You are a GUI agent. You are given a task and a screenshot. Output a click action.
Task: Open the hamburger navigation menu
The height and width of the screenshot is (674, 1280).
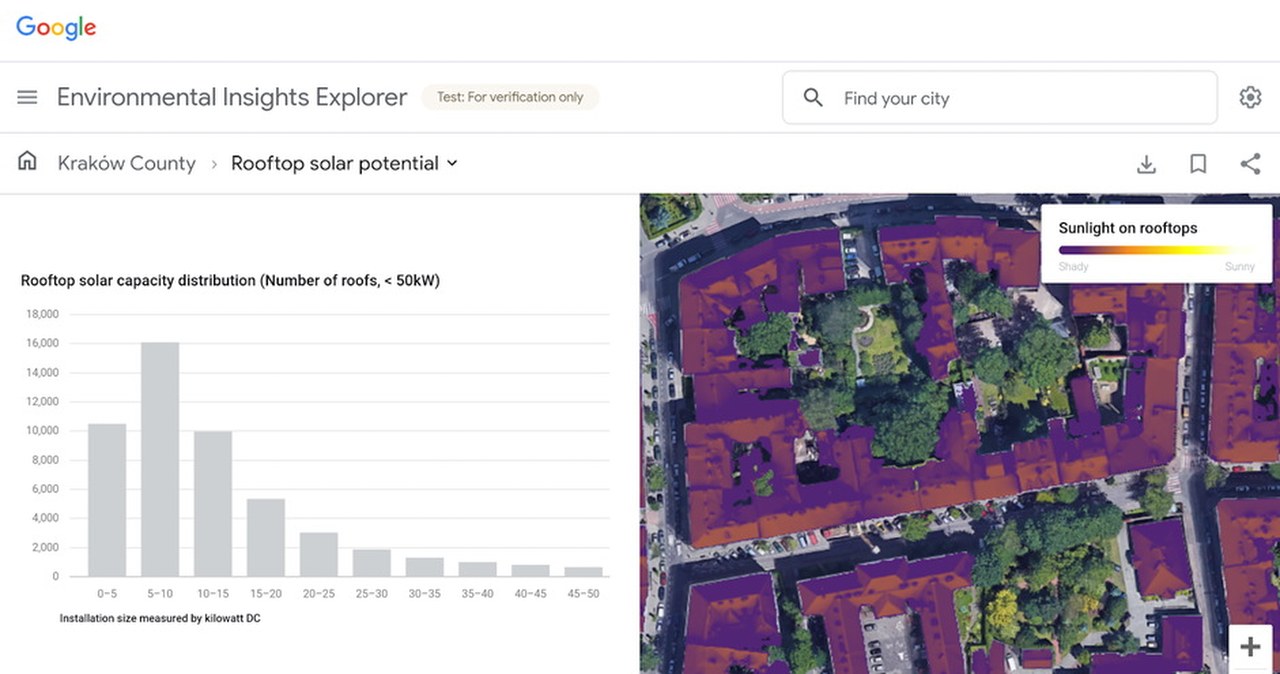pos(26,97)
